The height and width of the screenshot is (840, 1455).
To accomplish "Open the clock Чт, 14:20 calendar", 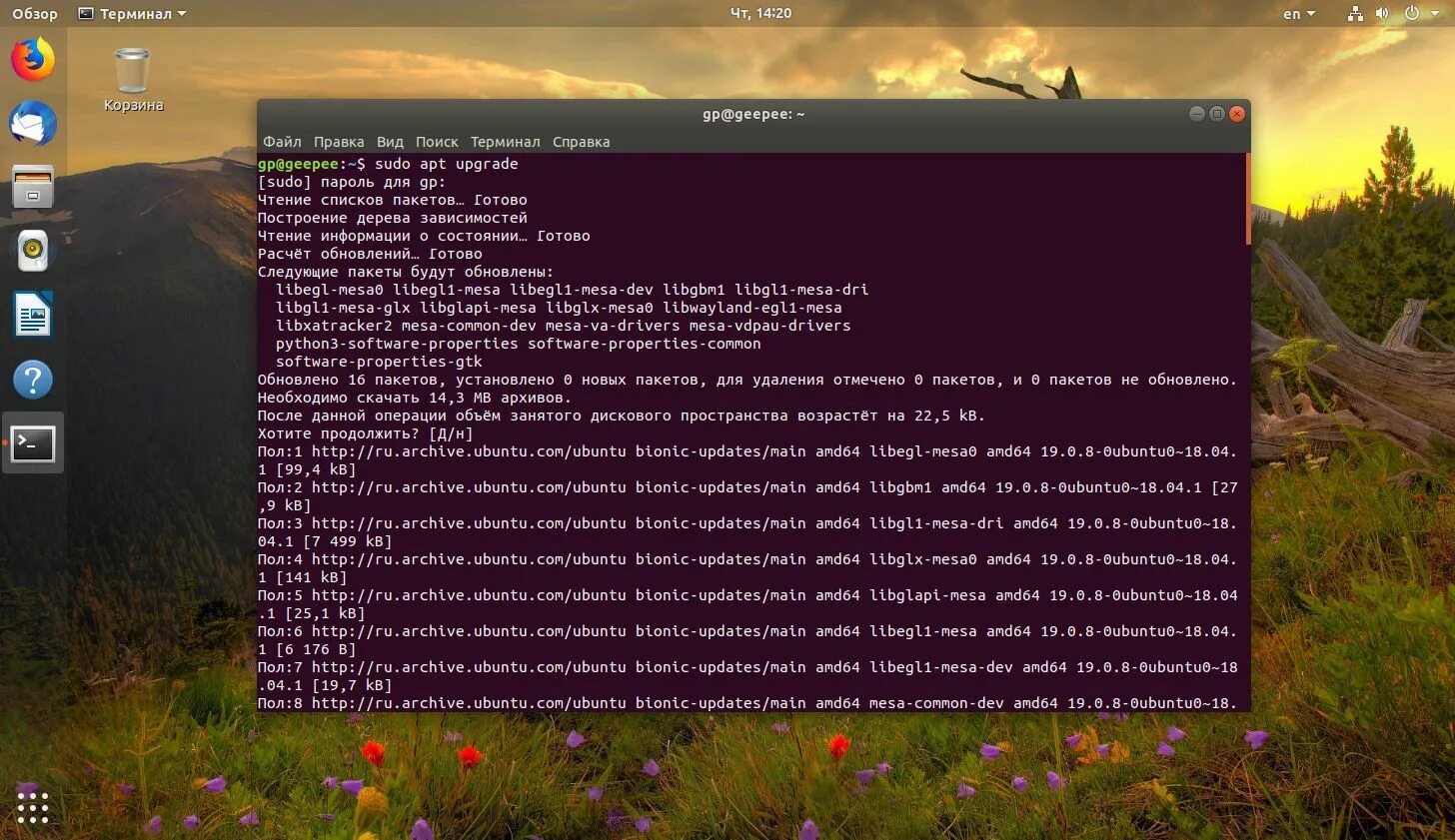I will 760,13.
